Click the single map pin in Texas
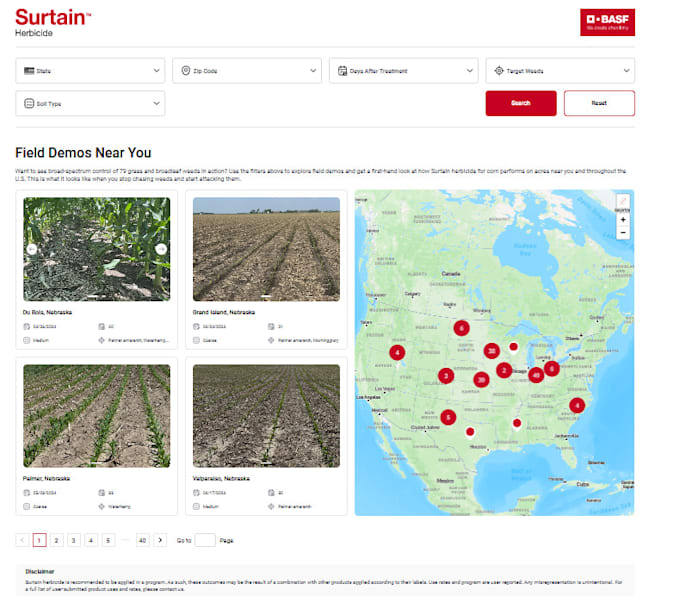680x615 pixels. [470, 432]
